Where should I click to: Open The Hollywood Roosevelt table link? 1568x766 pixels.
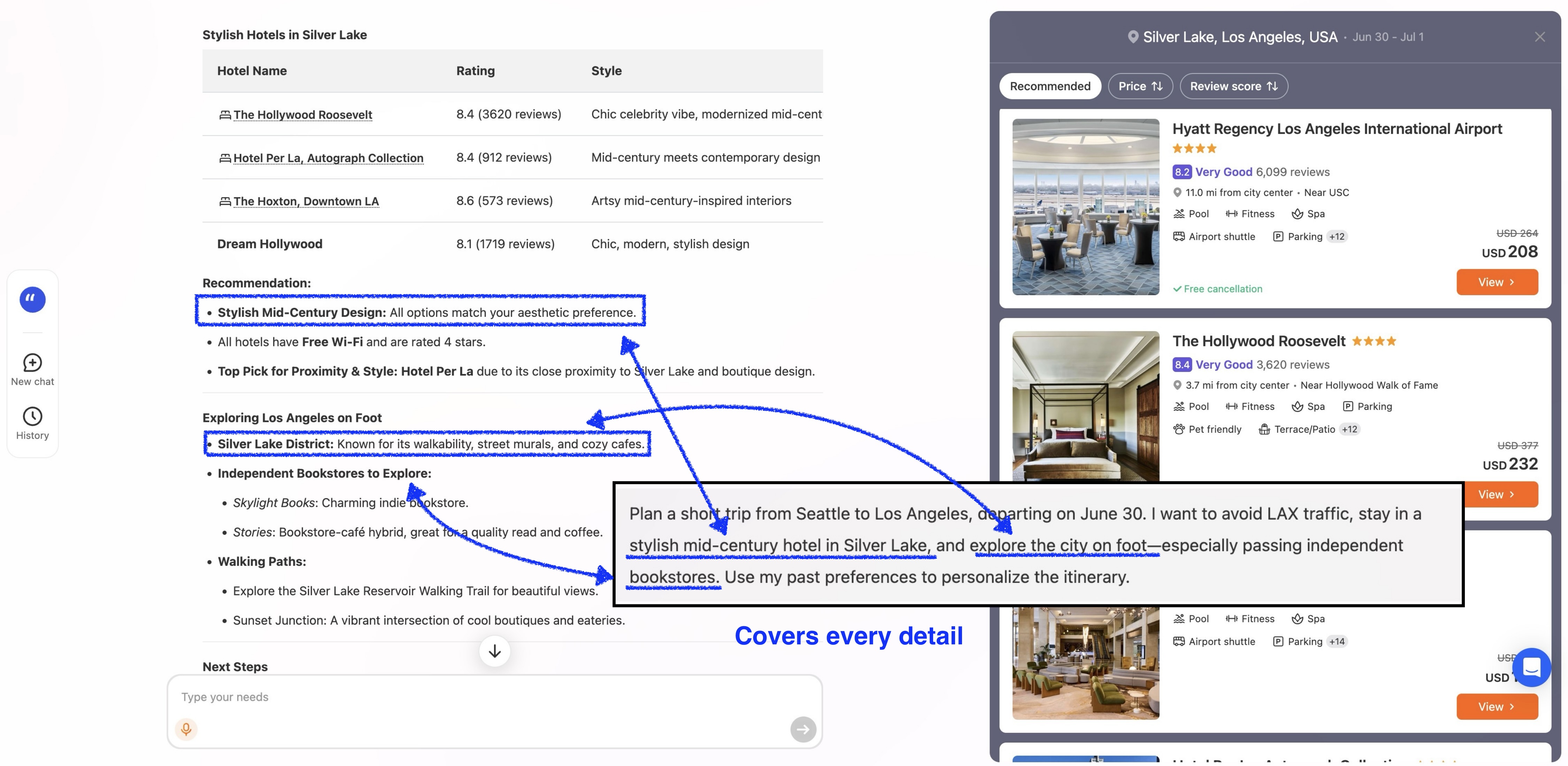coord(302,115)
